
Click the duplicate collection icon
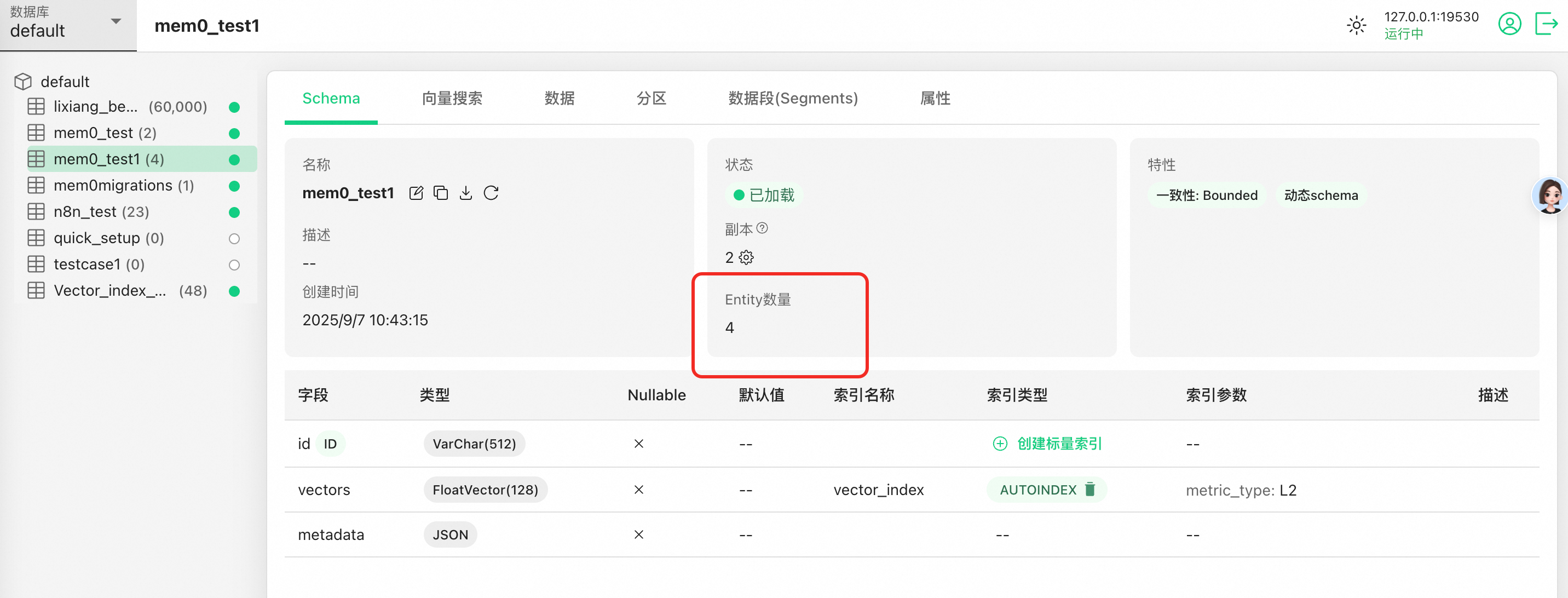(x=441, y=193)
